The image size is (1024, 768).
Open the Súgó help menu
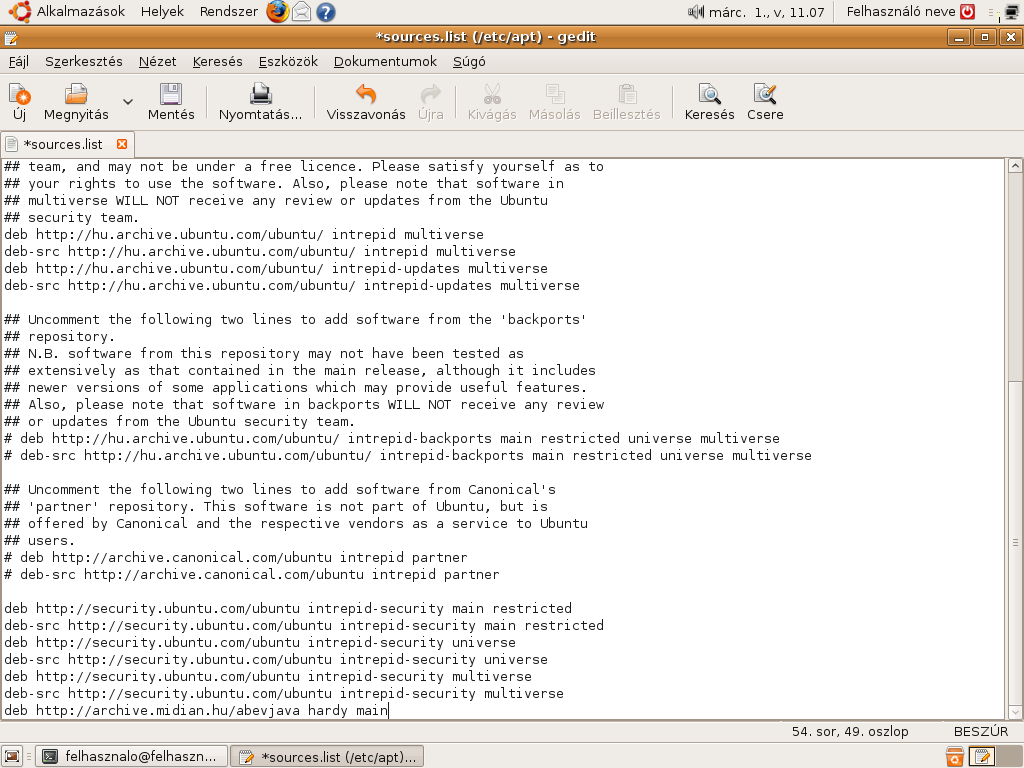469,61
